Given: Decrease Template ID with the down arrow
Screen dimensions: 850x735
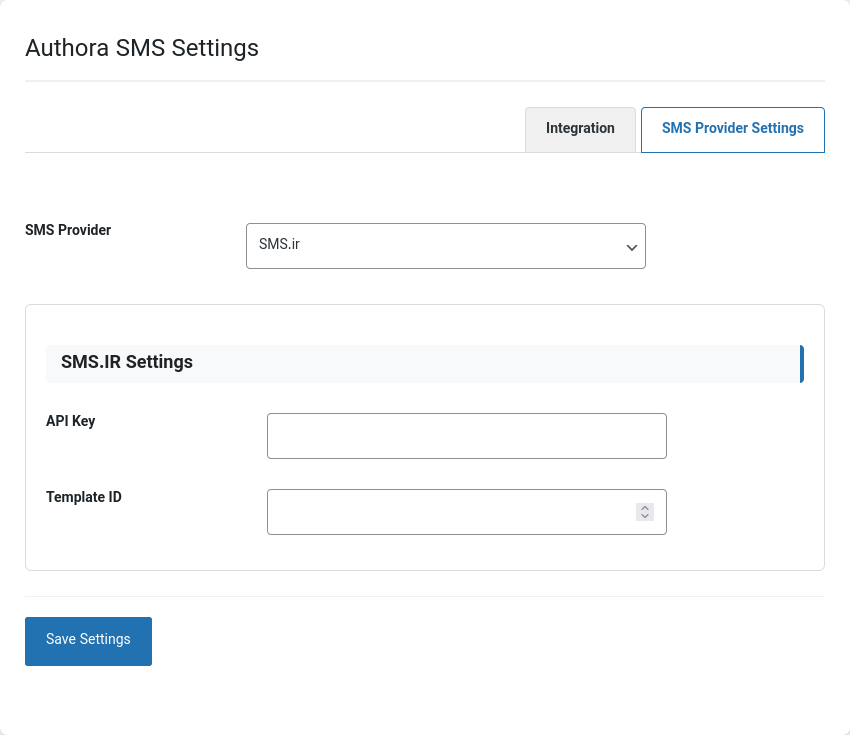Looking at the screenshot, I should [645, 516].
